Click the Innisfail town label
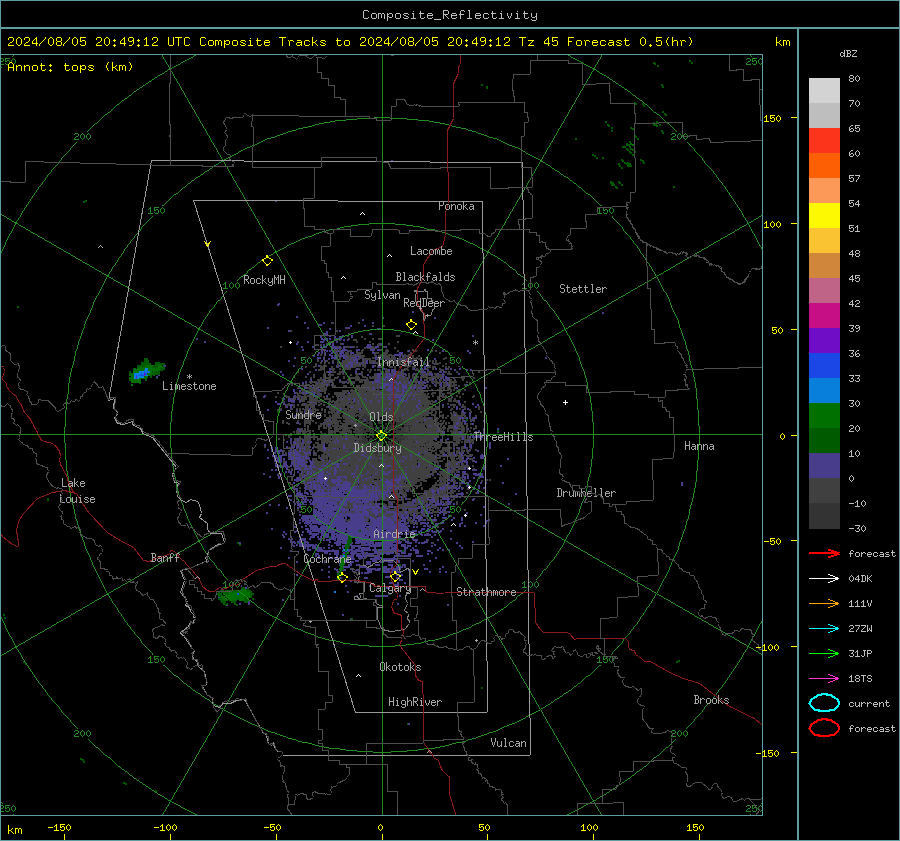The image size is (900, 841). [x=404, y=362]
